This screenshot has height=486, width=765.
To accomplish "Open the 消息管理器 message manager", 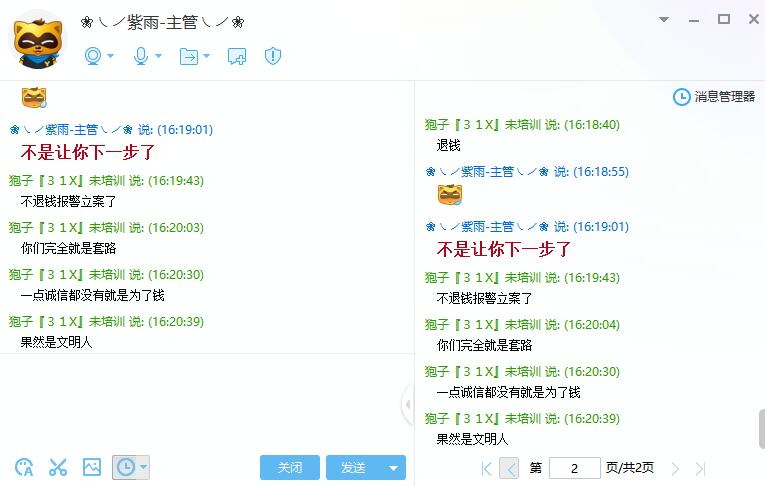I will (x=714, y=97).
